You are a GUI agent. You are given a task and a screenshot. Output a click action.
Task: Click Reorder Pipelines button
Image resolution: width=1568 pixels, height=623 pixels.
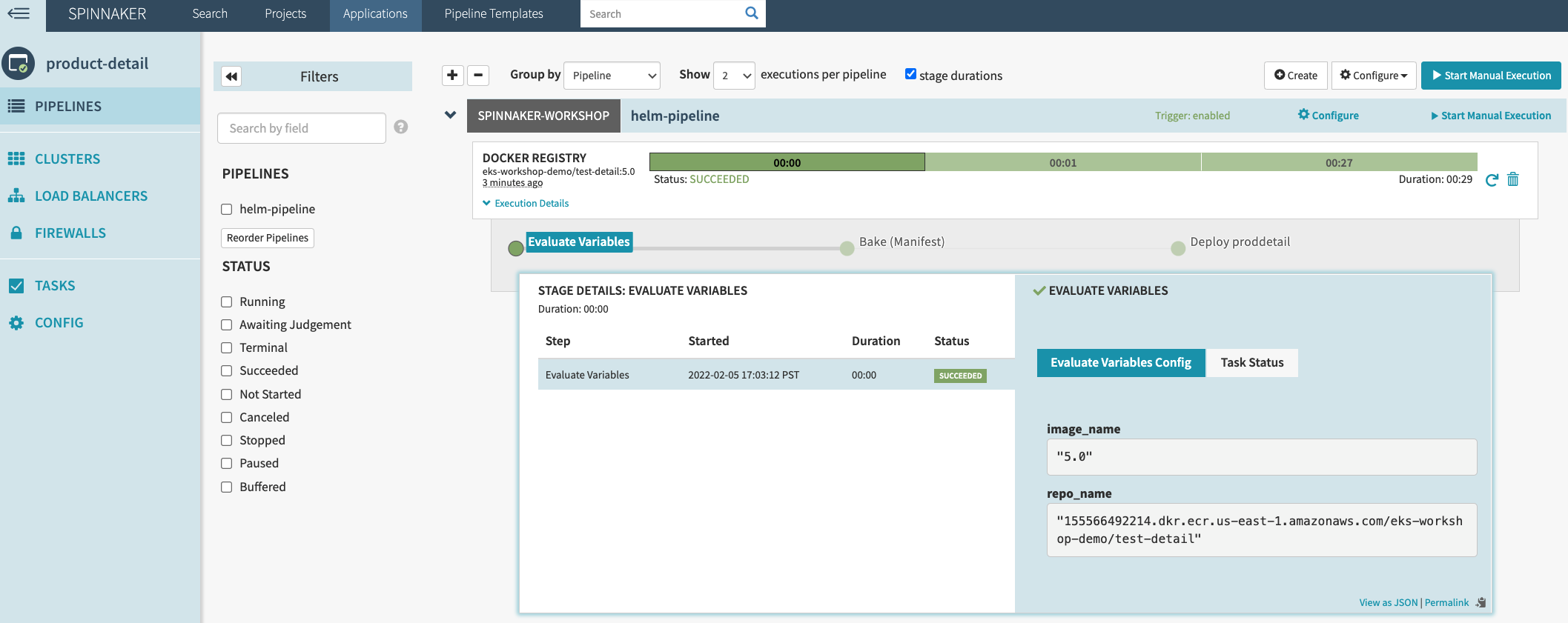[x=268, y=238]
